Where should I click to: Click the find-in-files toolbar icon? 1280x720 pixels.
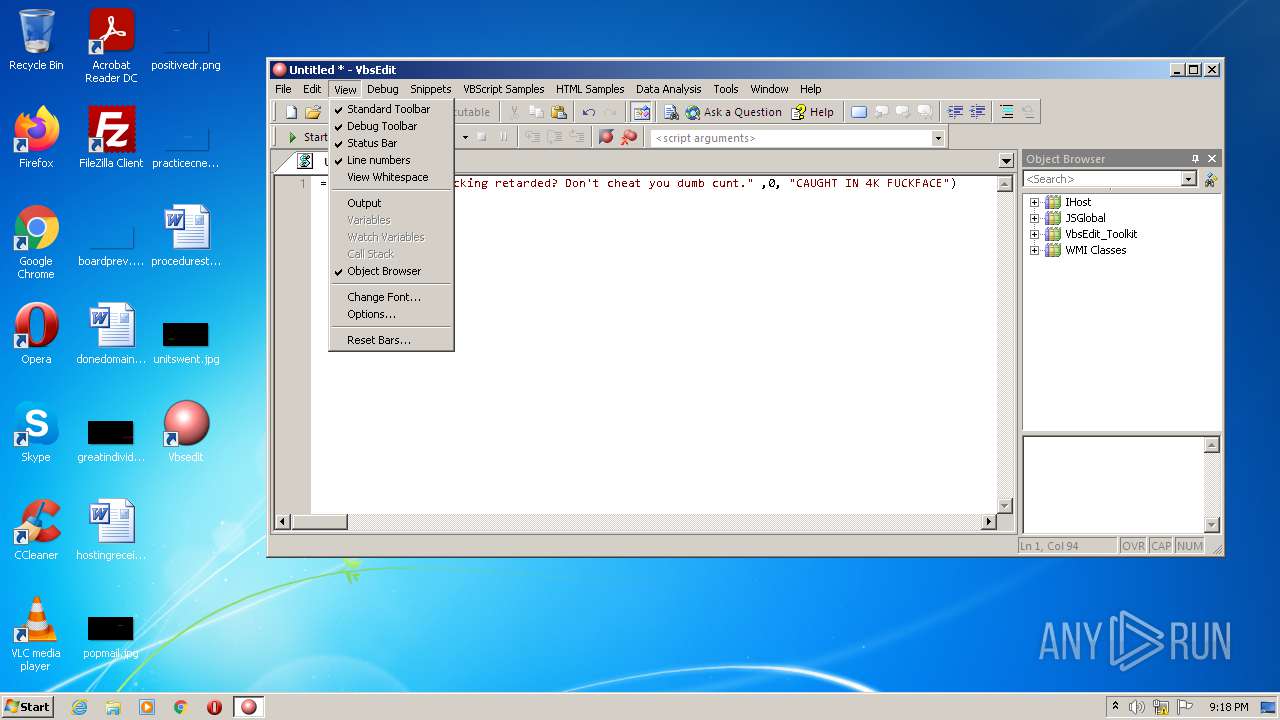click(x=670, y=112)
